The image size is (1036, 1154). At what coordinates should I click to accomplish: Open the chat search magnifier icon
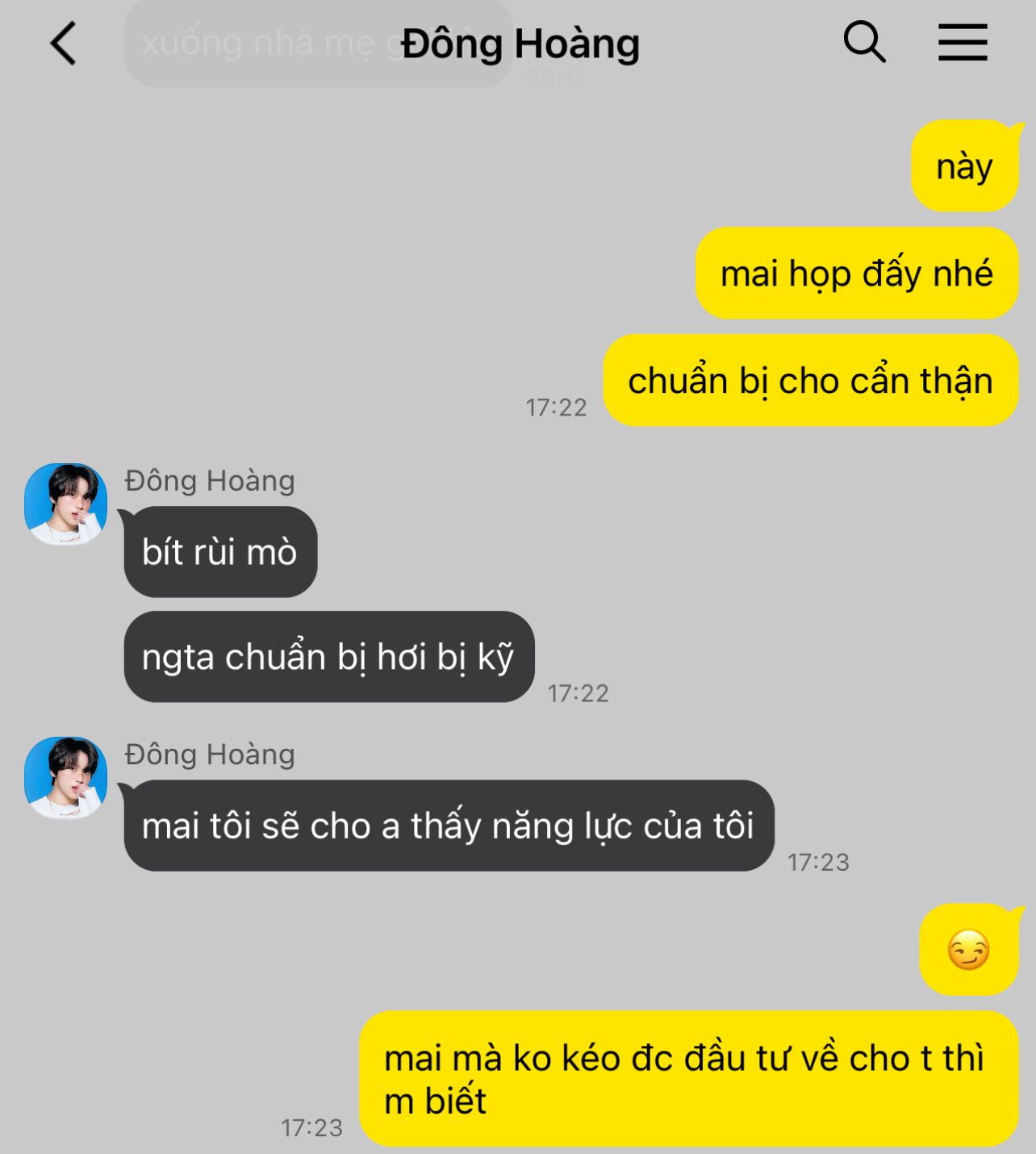click(864, 41)
